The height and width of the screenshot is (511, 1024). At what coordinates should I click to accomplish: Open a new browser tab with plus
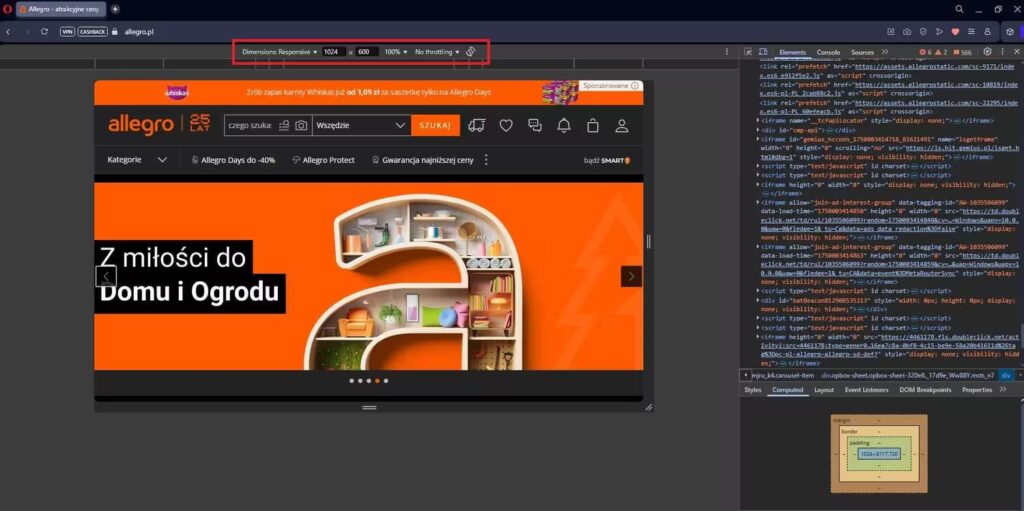[x=116, y=9]
